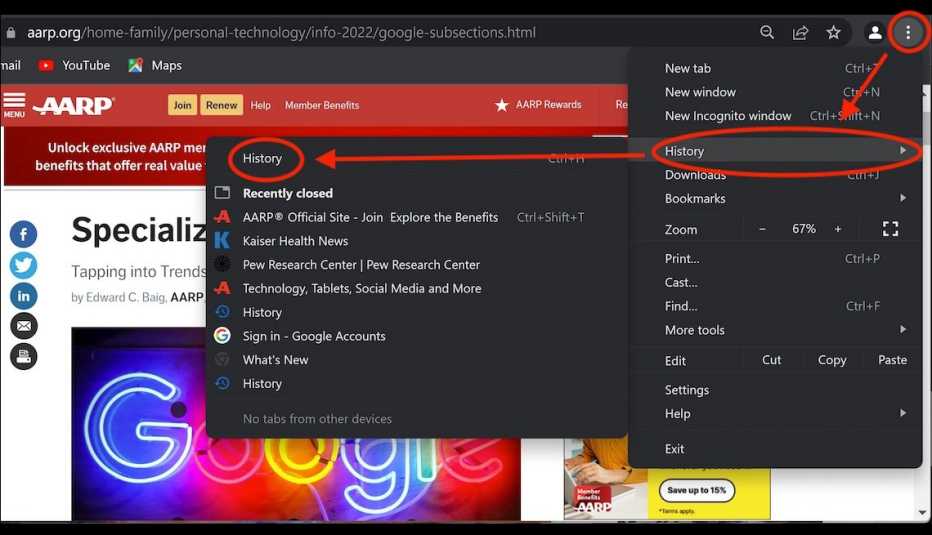
Task: Click the profile avatar icon
Action: pyautogui.click(x=874, y=32)
